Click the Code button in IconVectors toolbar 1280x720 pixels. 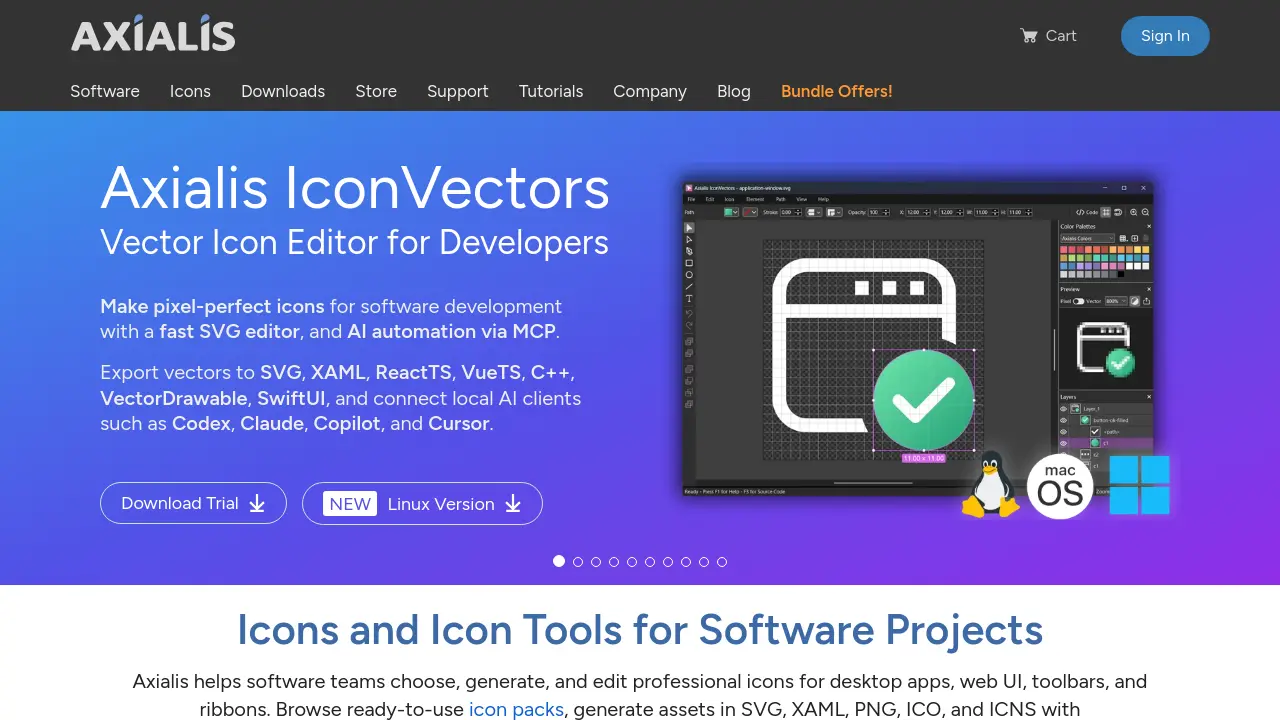click(1087, 212)
